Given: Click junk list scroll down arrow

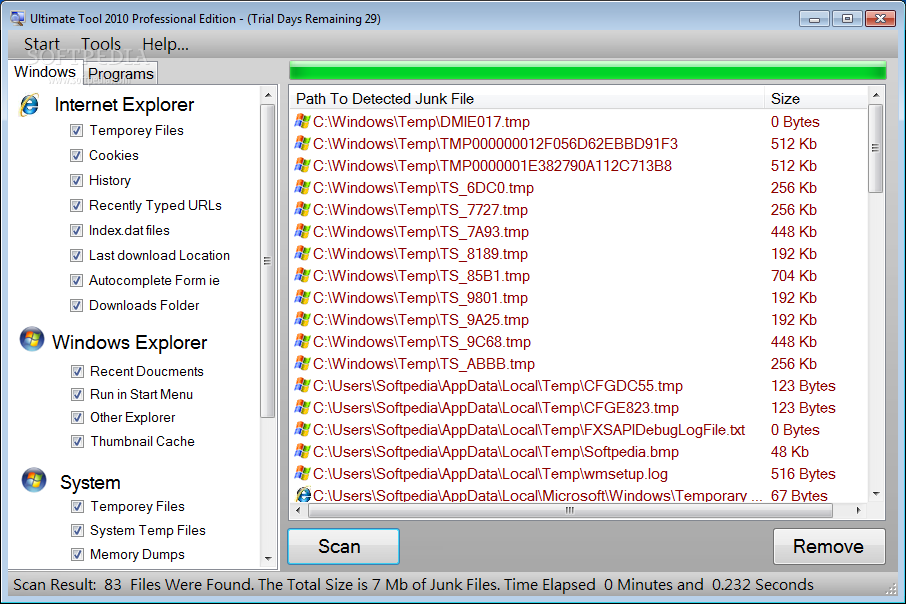Looking at the screenshot, I should (876, 494).
